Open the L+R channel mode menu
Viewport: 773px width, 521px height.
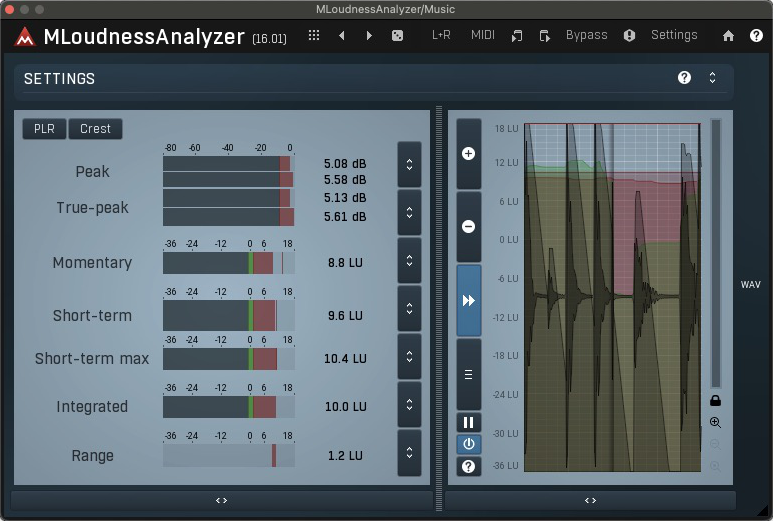441,35
